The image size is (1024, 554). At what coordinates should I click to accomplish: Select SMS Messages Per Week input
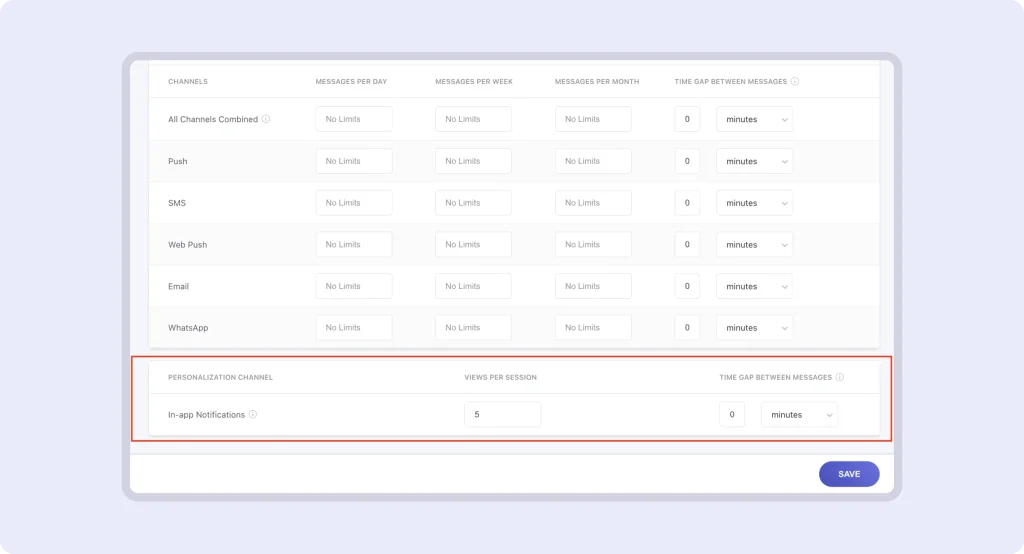tap(473, 203)
